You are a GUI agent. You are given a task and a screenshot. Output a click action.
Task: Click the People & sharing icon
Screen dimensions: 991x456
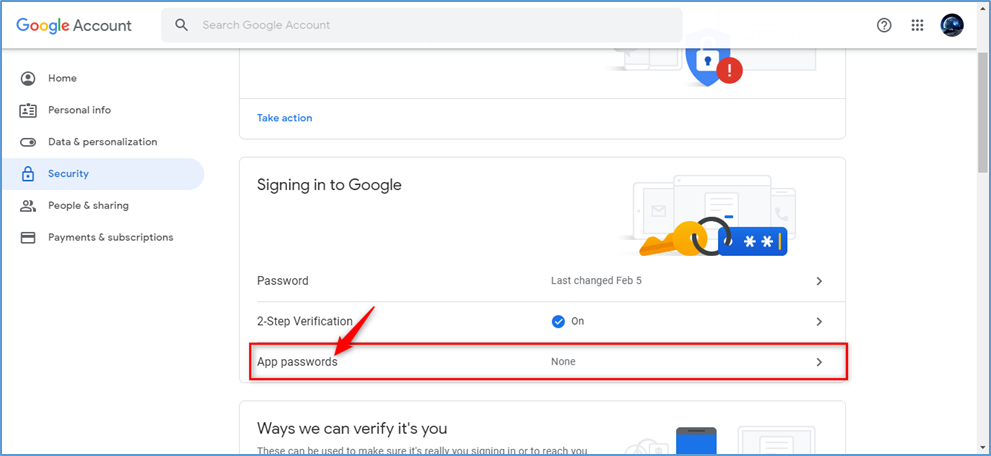point(28,206)
